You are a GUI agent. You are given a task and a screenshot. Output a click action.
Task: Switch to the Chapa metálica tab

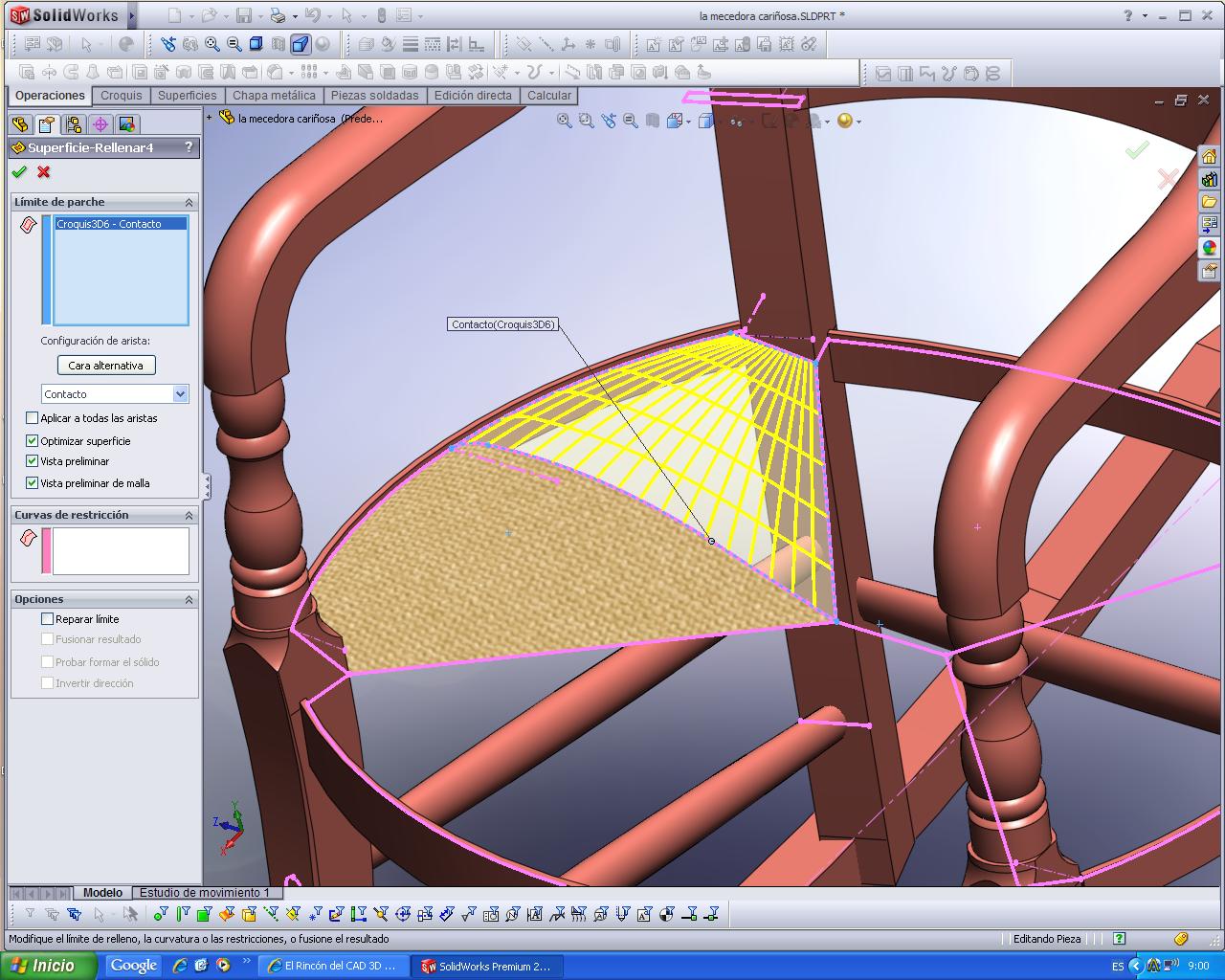(x=274, y=96)
